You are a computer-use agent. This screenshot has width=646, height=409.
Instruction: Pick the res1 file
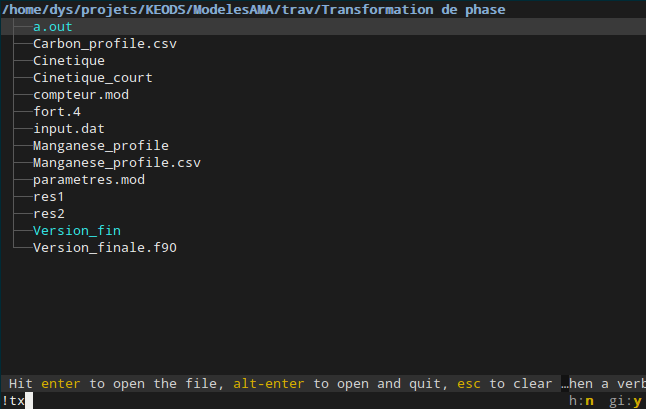[x=49, y=196]
